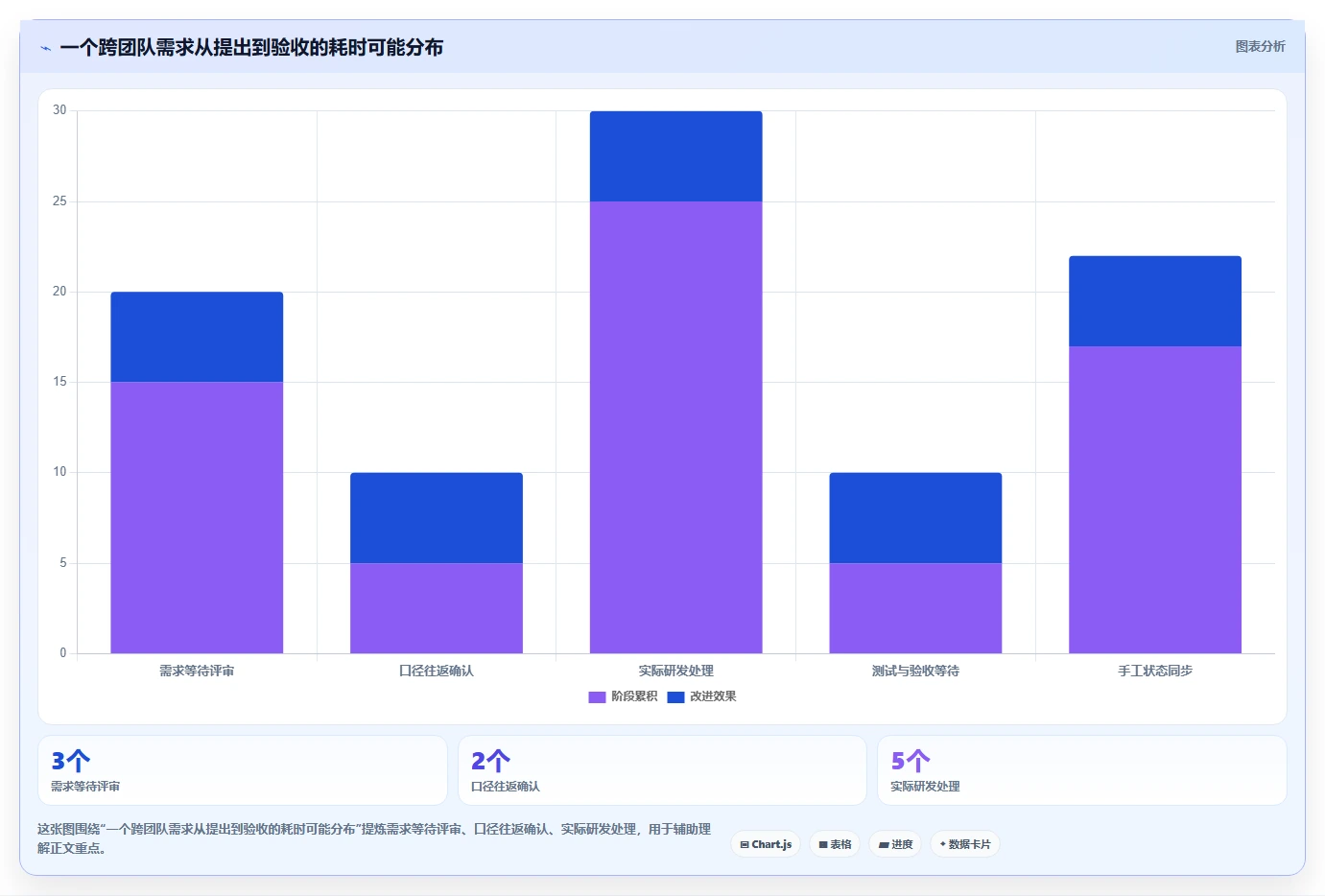This screenshot has height=896, width=1325.
Task: Click the y-axis value 10
Action: click(x=59, y=472)
